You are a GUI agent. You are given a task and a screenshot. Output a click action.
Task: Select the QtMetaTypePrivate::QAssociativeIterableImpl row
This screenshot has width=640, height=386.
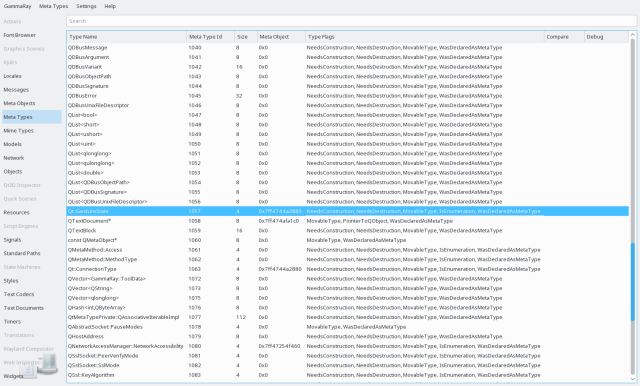point(347,317)
